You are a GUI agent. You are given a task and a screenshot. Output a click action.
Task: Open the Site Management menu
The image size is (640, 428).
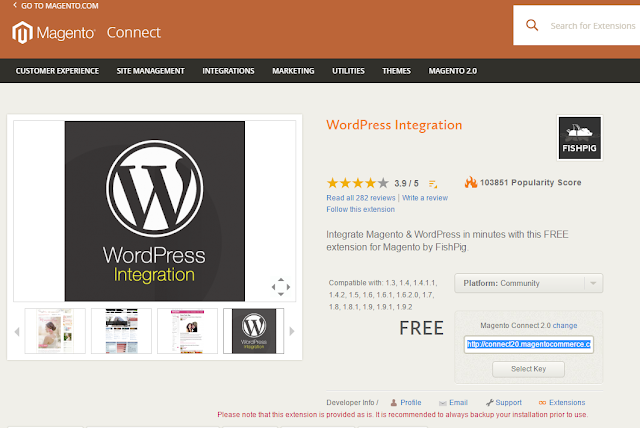(150, 71)
